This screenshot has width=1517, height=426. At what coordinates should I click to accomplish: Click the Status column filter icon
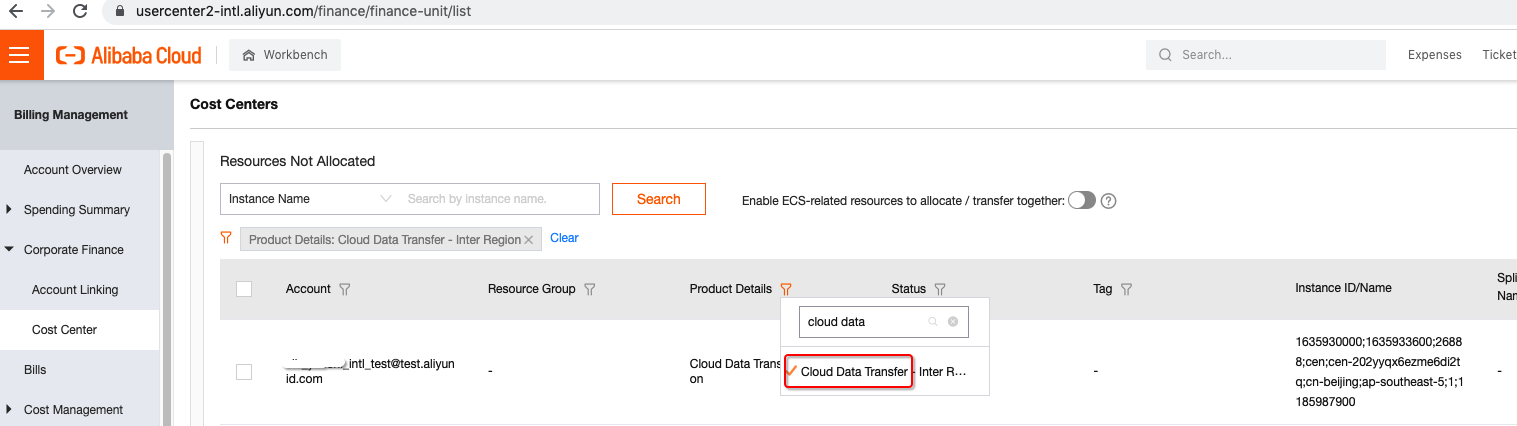point(940,289)
